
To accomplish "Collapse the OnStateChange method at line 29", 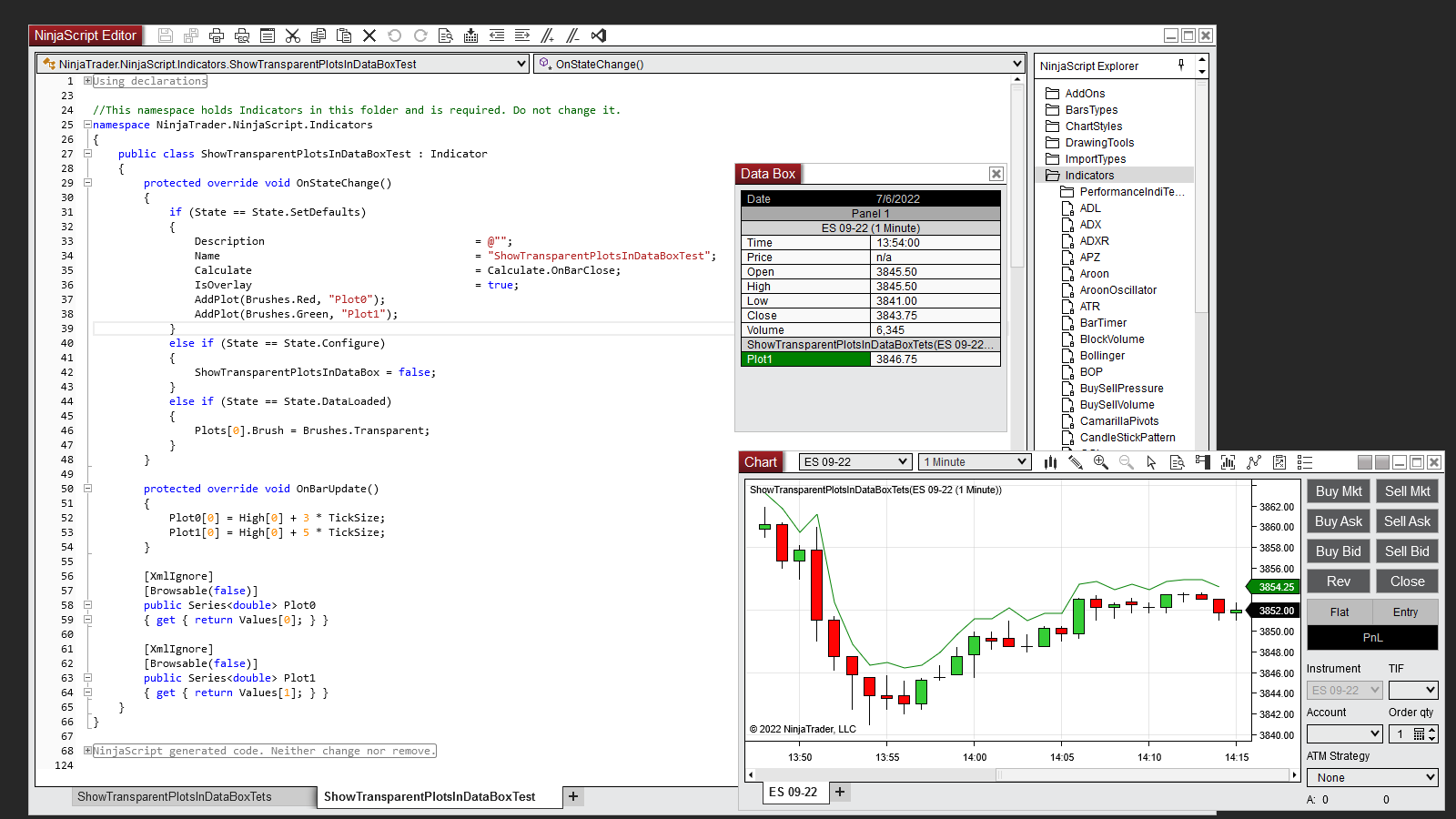I will click(87, 183).
